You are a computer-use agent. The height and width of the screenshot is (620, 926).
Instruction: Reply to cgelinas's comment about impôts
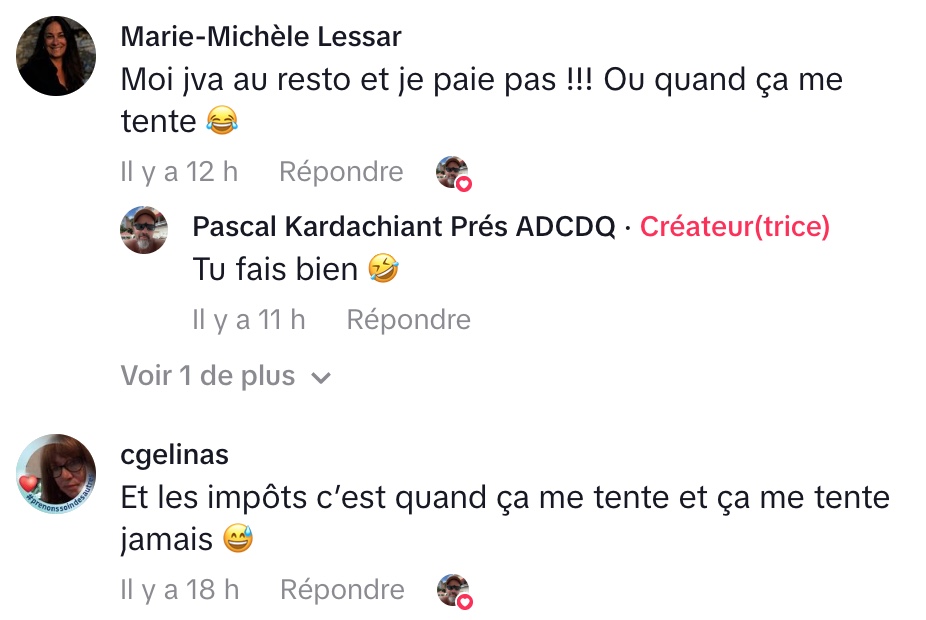342,590
